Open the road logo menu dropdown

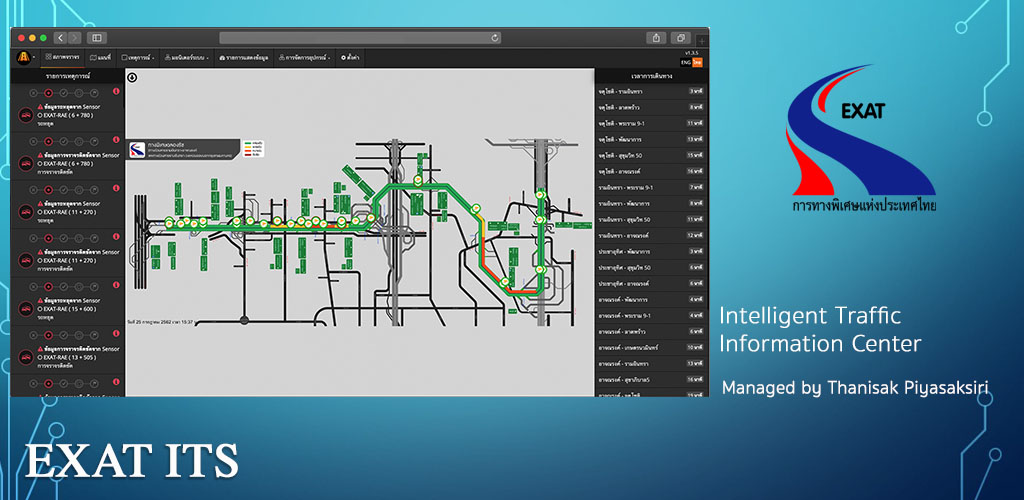26,57
